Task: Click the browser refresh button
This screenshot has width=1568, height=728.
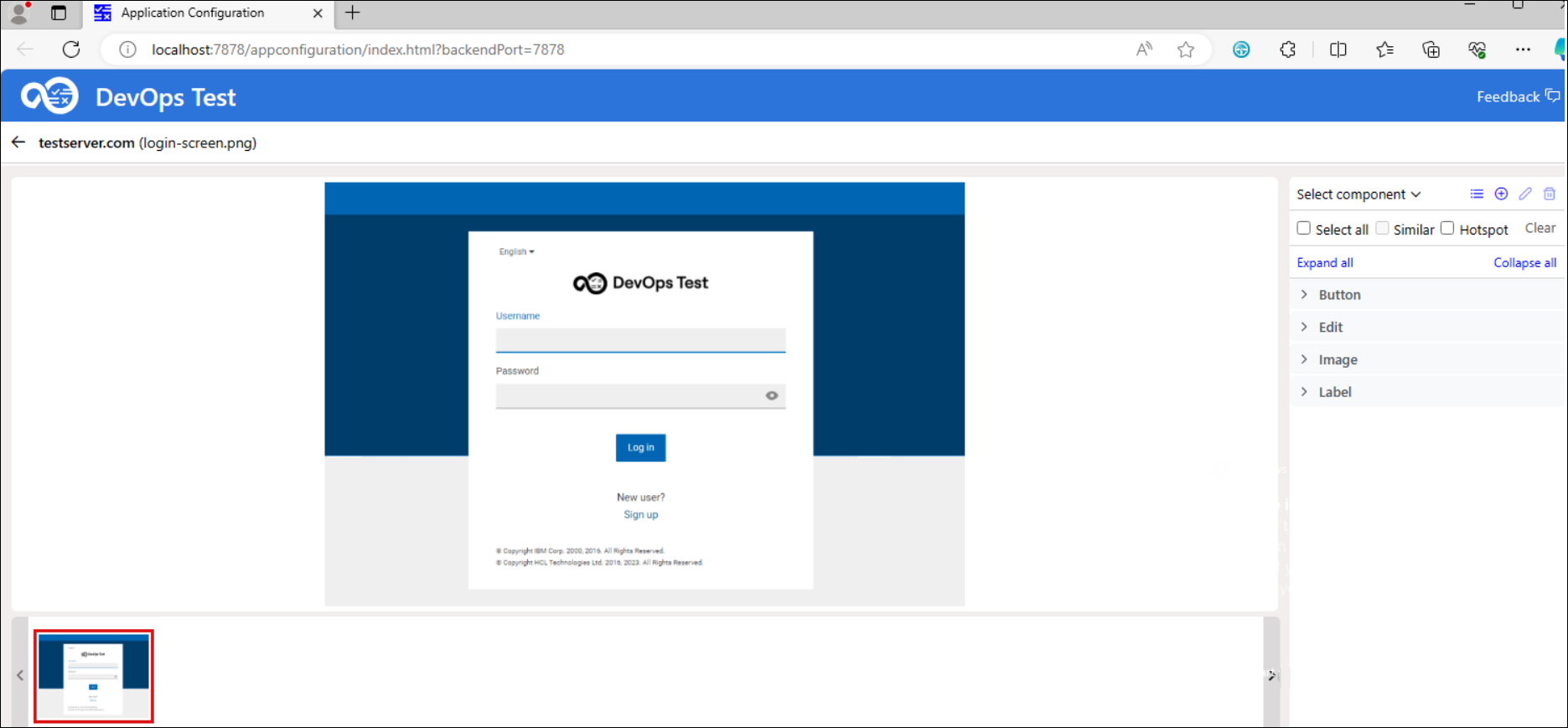Action: (x=71, y=49)
